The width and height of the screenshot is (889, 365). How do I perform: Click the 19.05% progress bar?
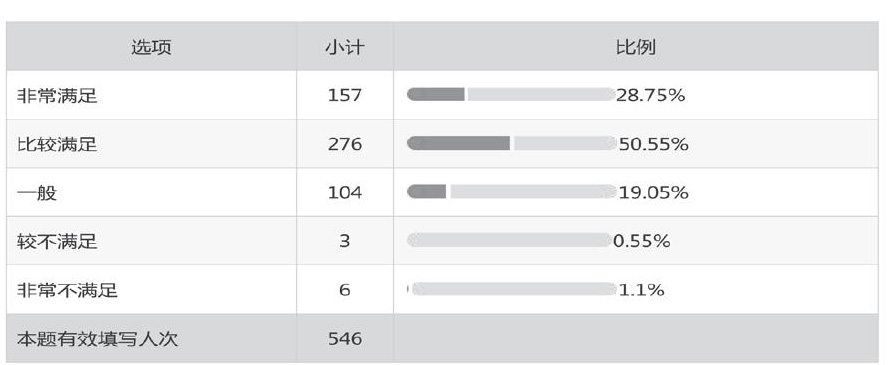pos(511,192)
